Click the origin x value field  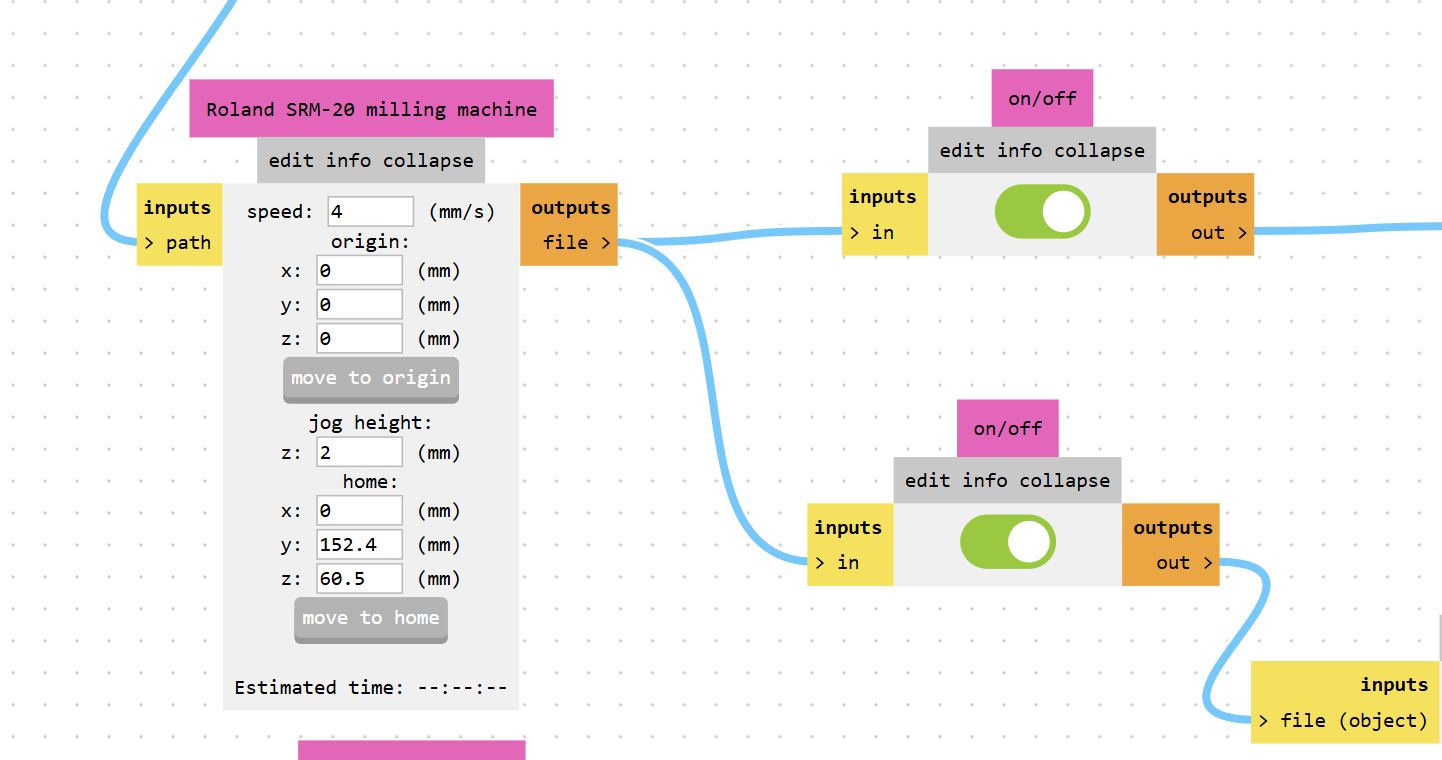click(x=359, y=270)
